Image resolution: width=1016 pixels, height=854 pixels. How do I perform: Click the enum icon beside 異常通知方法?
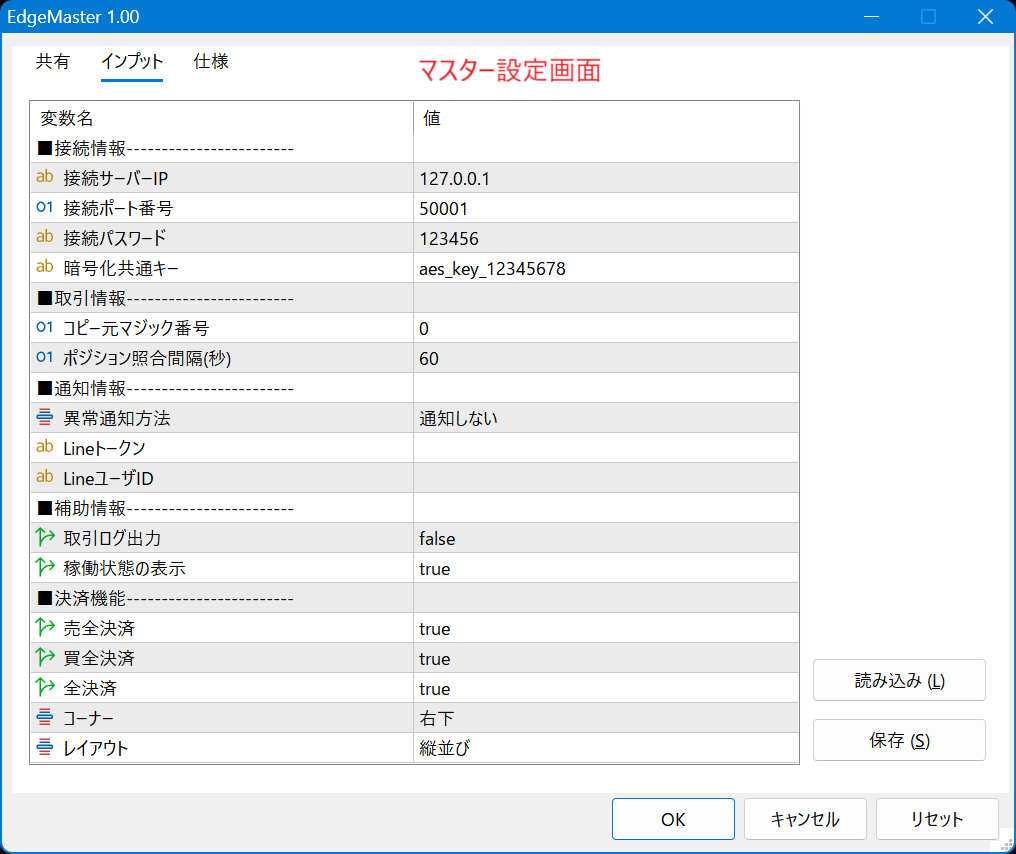click(x=45, y=417)
